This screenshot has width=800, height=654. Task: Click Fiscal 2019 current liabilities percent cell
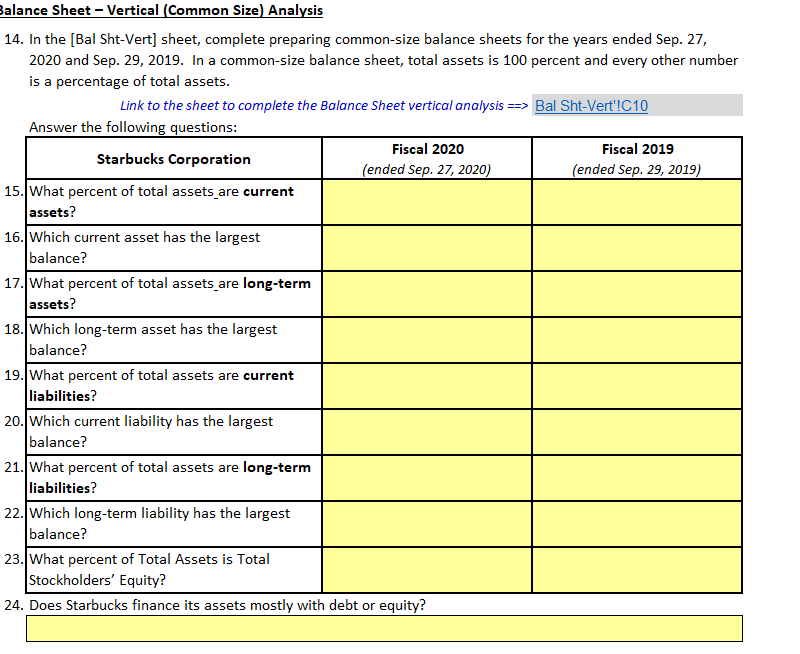click(636, 385)
